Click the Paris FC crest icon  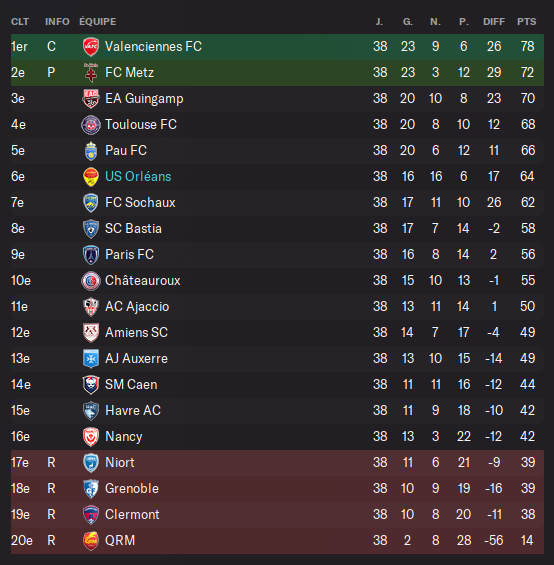pyautogui.click(x=91, y=255)
